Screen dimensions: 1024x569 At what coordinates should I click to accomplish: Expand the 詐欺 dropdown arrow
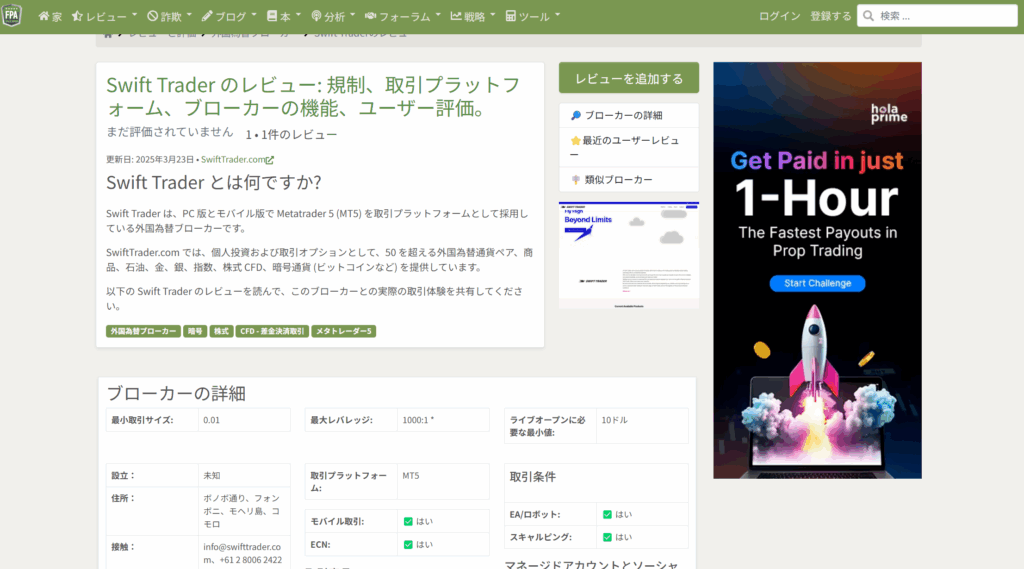coord(189,15)
